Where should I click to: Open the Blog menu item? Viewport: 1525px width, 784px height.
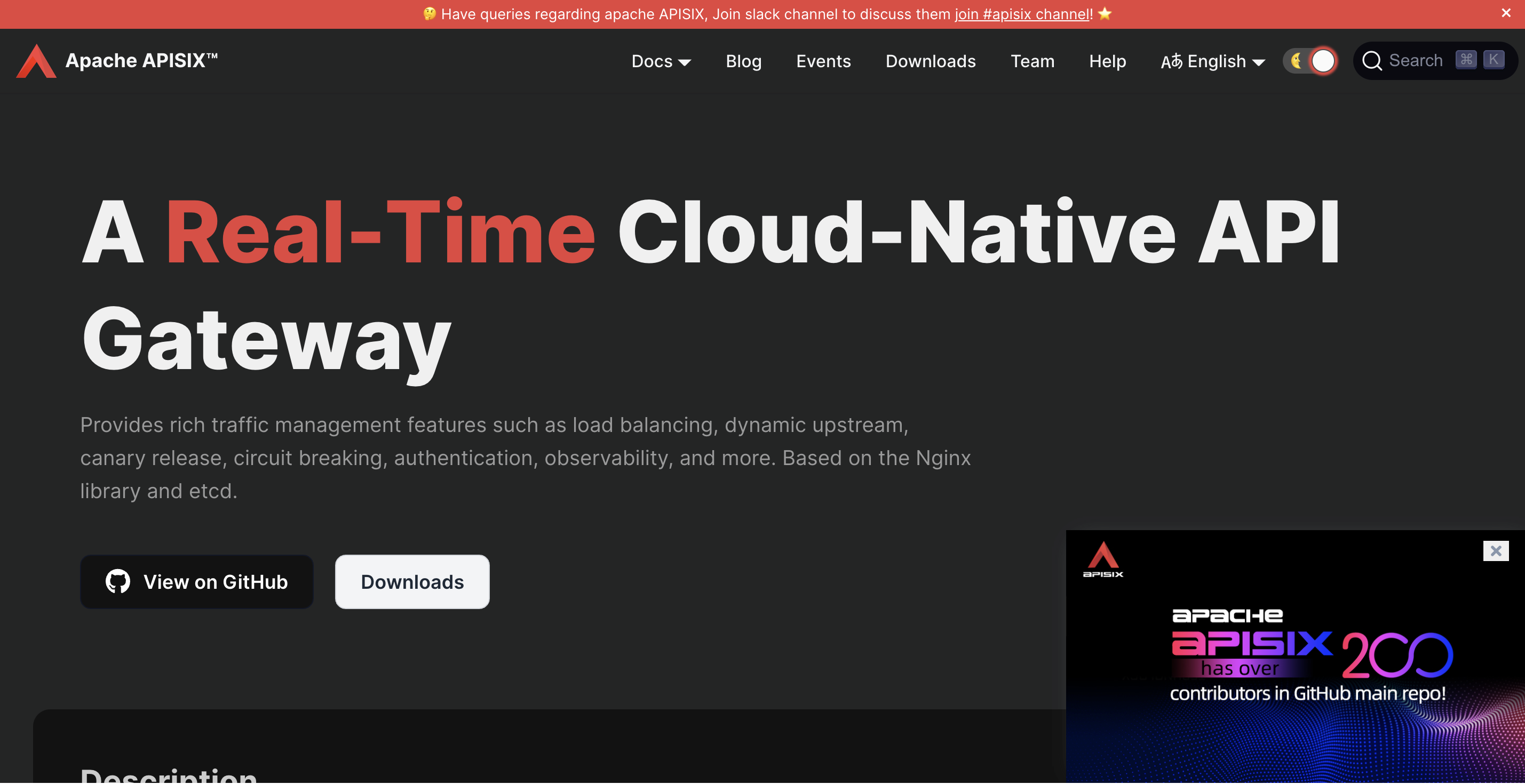pos(743,61)
